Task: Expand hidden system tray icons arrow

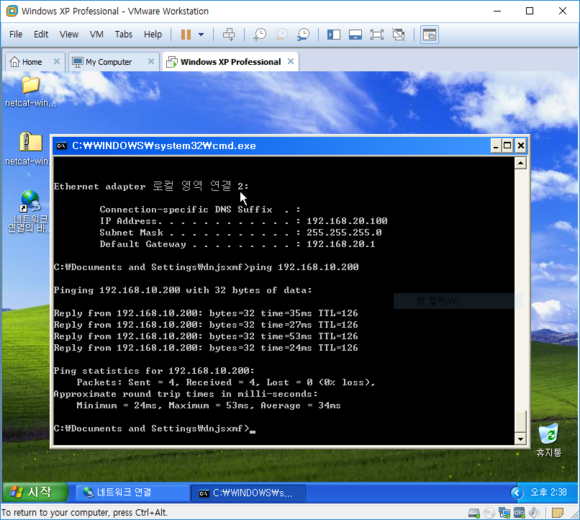Action: 517,493
